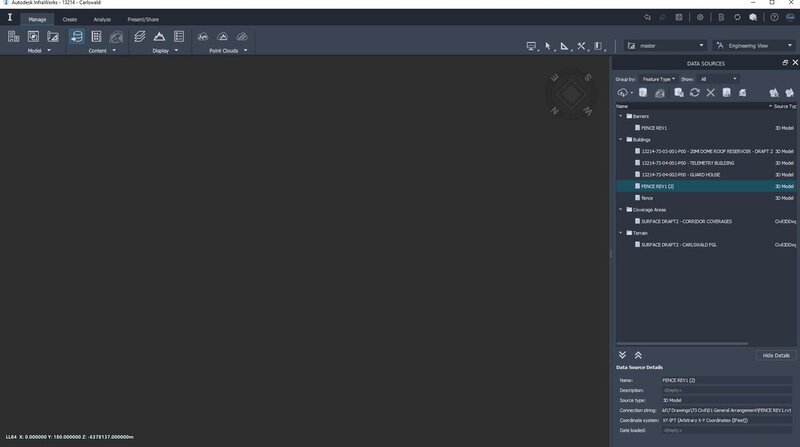Click the first Point Clouds cloud icon
This screenshot has height=447, width=800.
click(203, 37)
